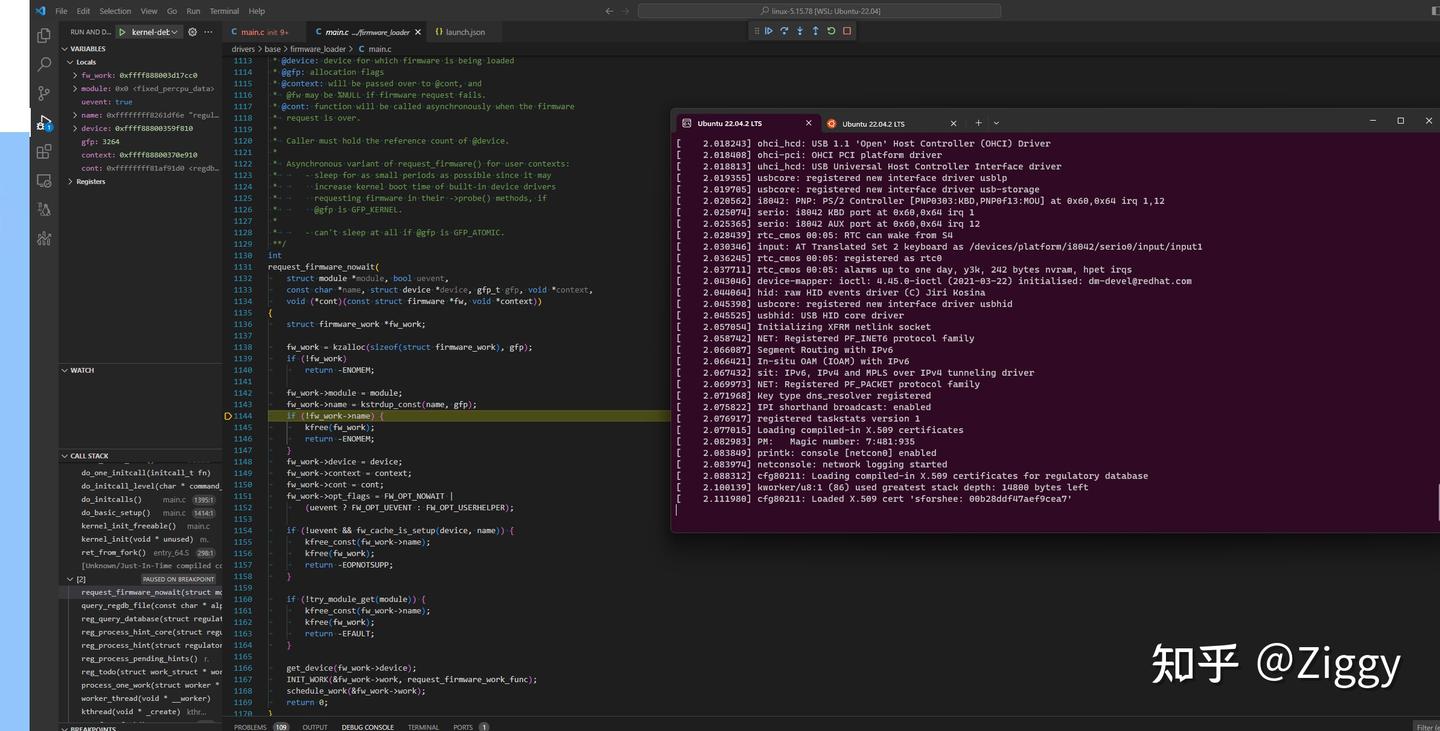
Task: Expand the fw_work variable in Locals
Action: tap(73, 74)
